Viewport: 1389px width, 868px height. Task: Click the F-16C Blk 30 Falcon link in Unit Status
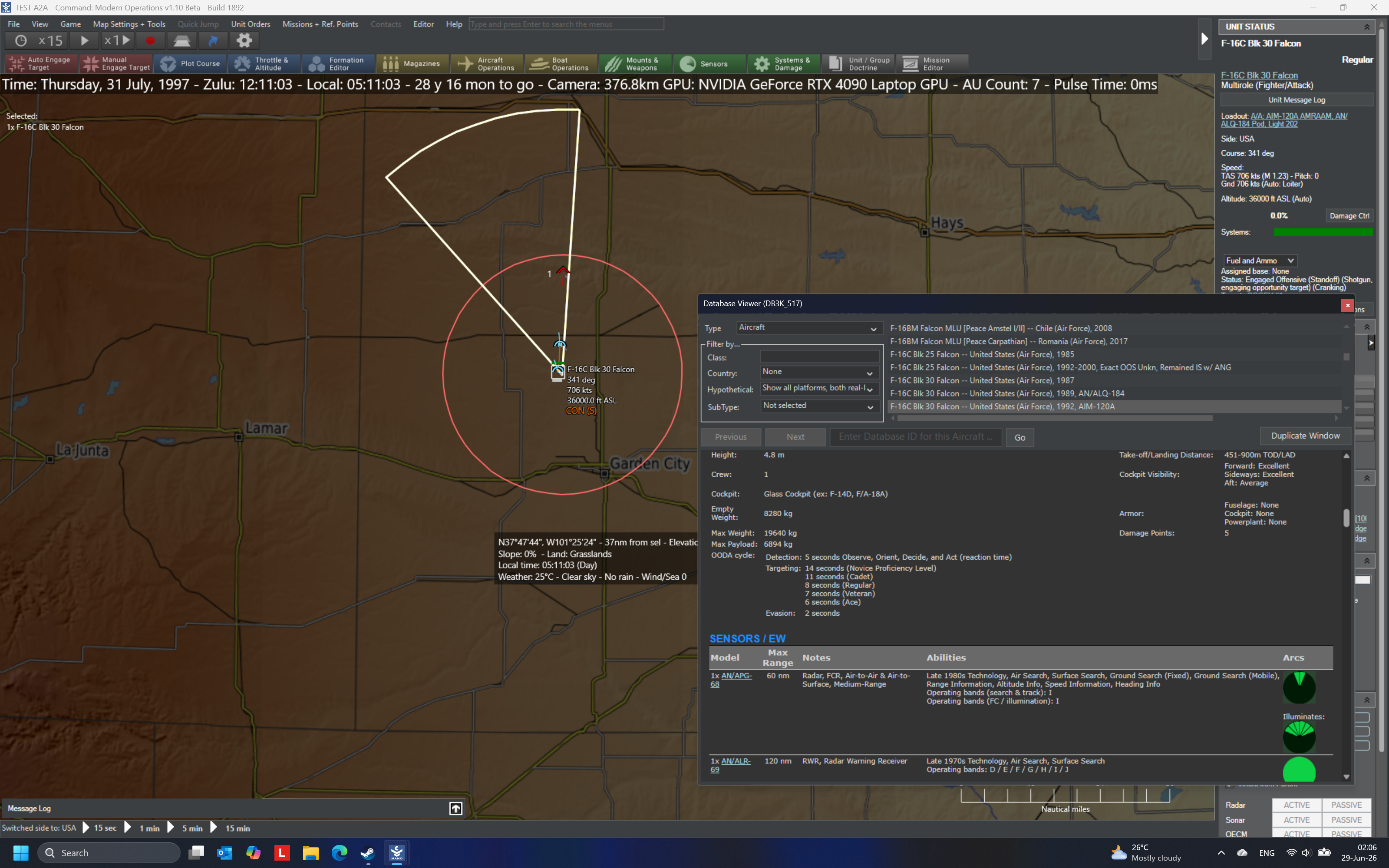pyautogui.click(x=1259, y=75)
